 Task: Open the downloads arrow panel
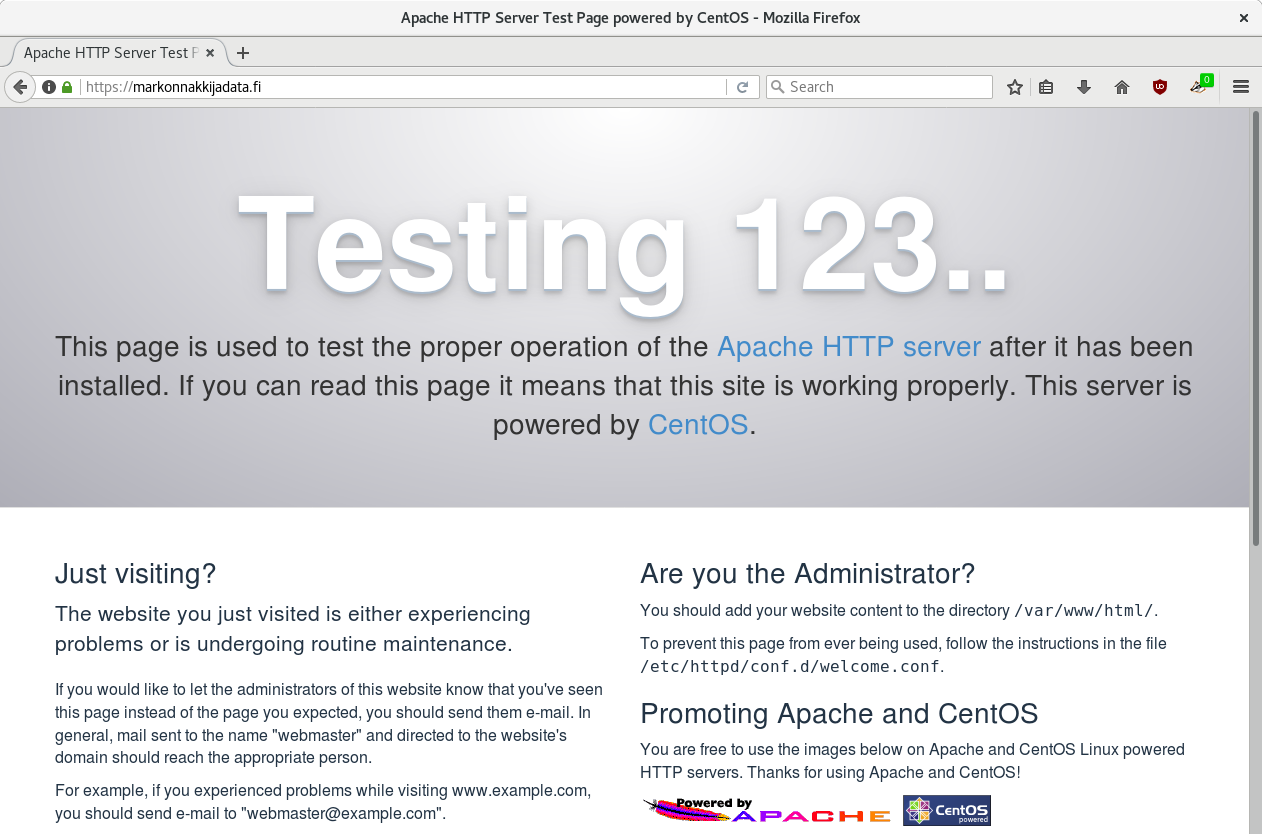1084,87
